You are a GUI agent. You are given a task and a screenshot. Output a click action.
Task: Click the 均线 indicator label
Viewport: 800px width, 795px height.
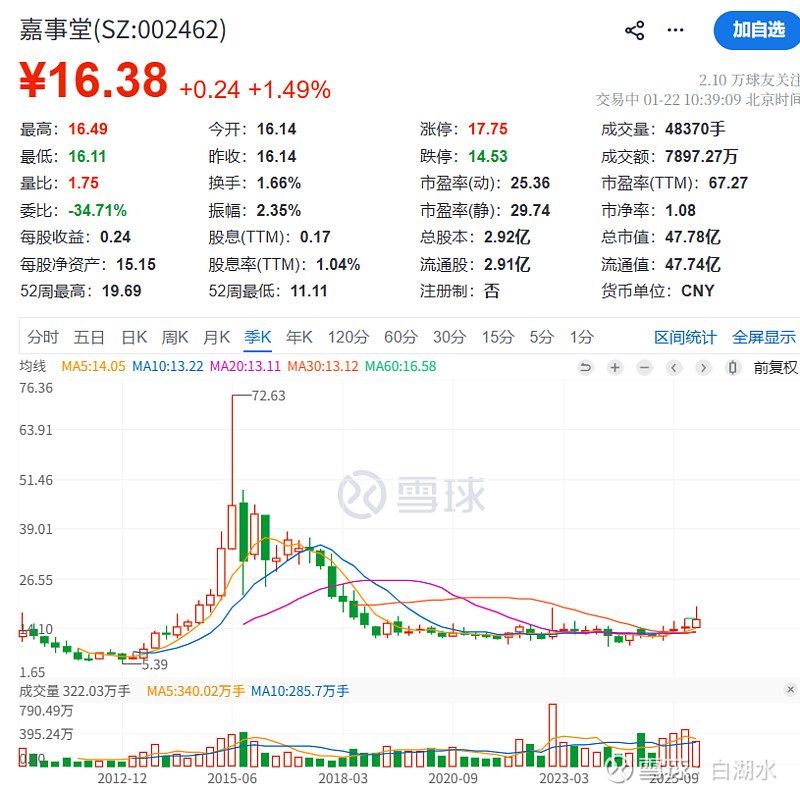(x=33, y=366)
